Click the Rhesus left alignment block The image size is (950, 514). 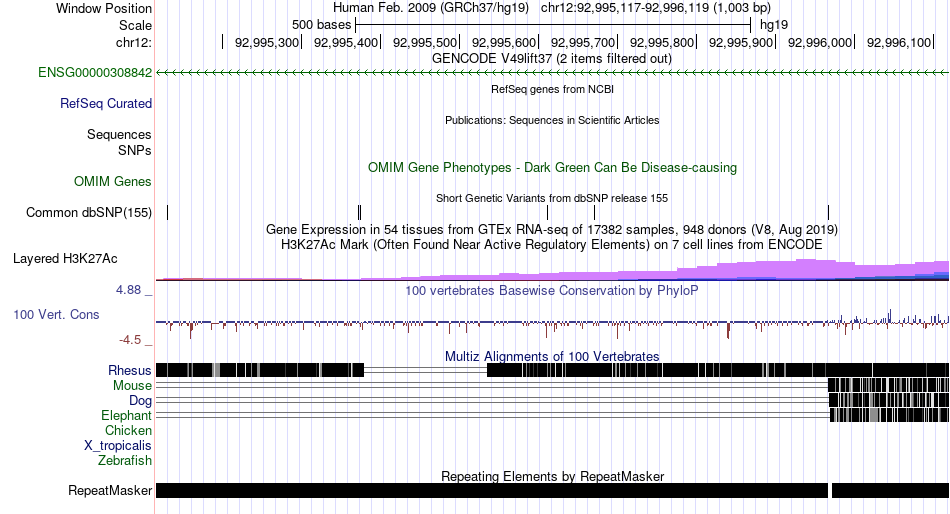(260, 370)
